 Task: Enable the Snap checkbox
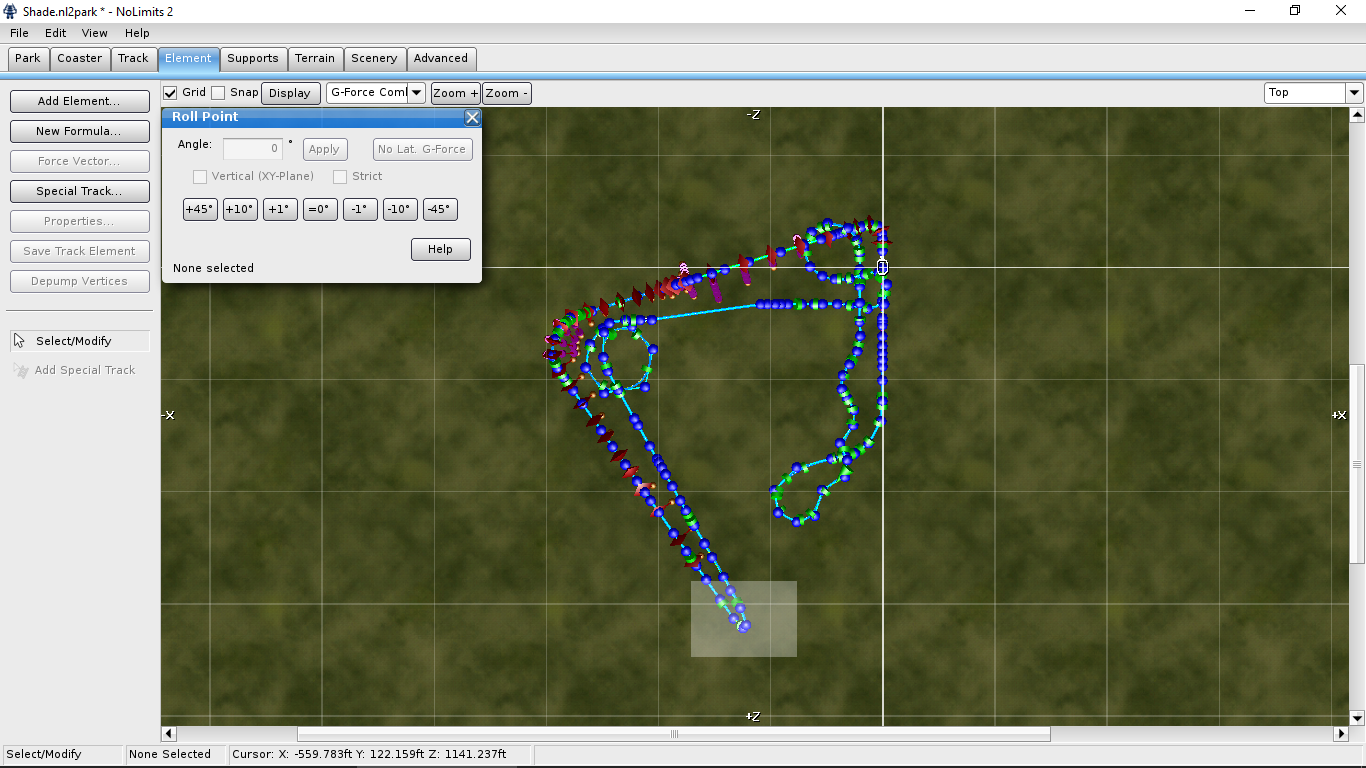click(218, 93)
